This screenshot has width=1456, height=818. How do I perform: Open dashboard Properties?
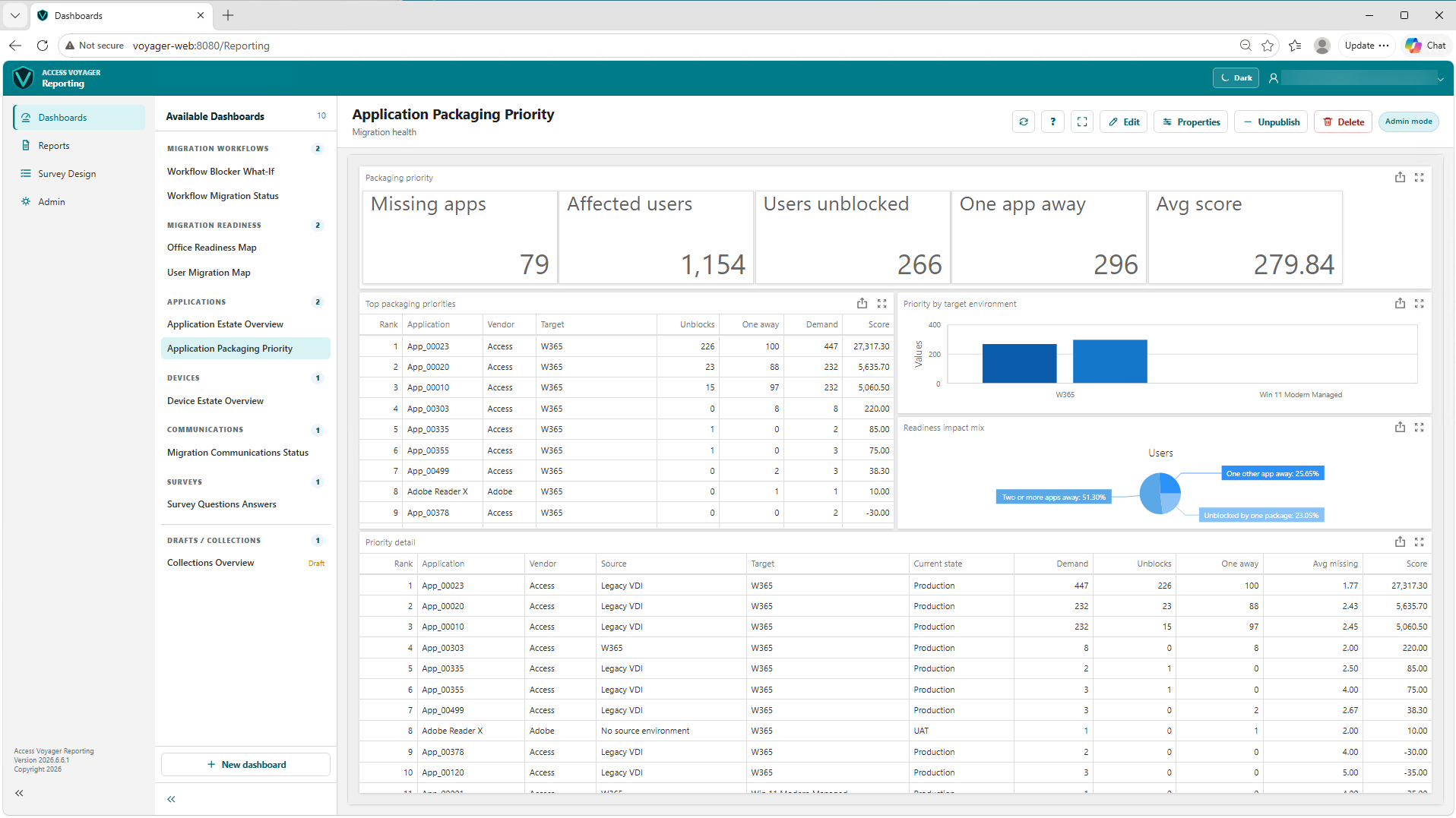click(1190, 122)
